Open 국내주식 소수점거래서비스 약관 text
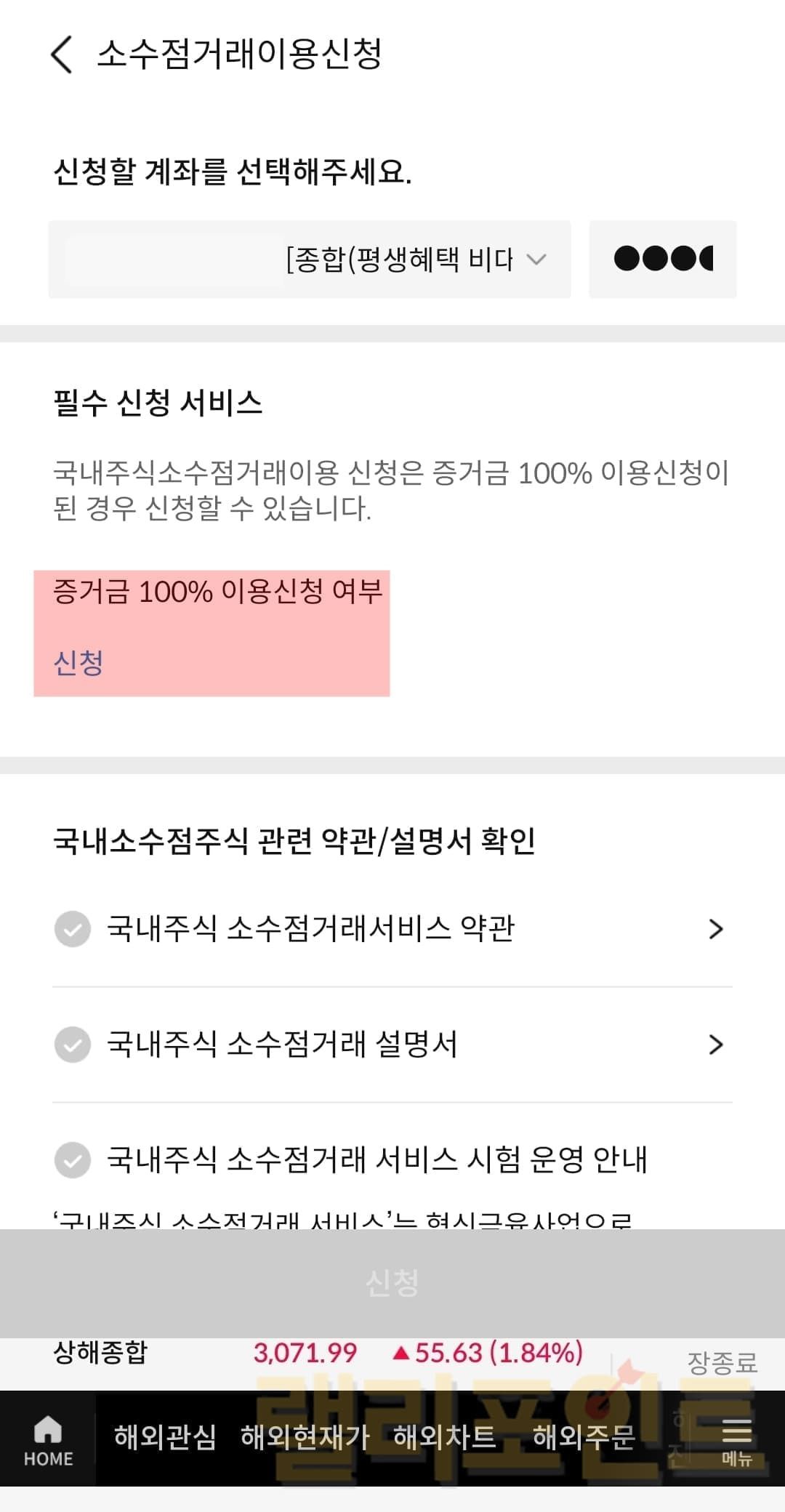The height and width of the screenshot is (1512, 785). coord(310,929)
